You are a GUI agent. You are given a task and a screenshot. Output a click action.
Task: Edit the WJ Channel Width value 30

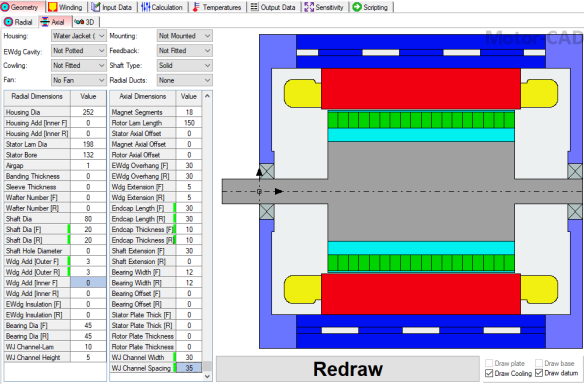189,358
